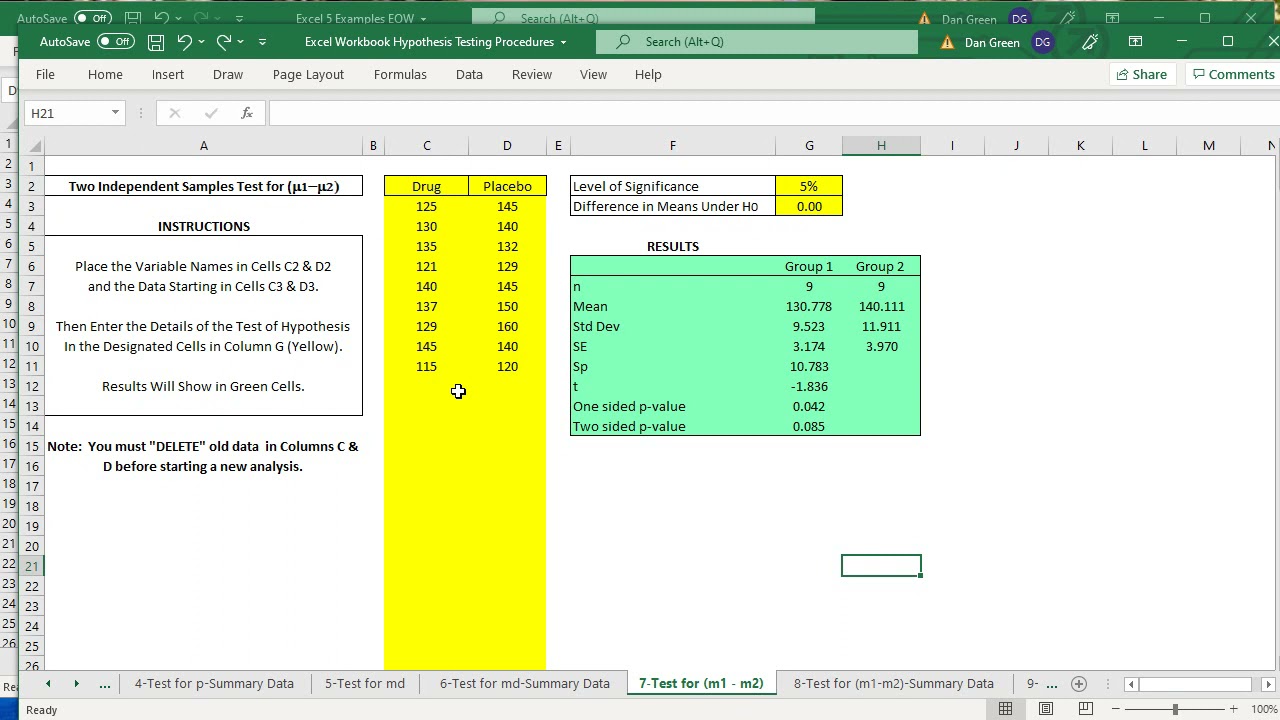Select the t value -1.836 cell
The width and height of the screenshot is (1280, 720).
click(809, 386)
